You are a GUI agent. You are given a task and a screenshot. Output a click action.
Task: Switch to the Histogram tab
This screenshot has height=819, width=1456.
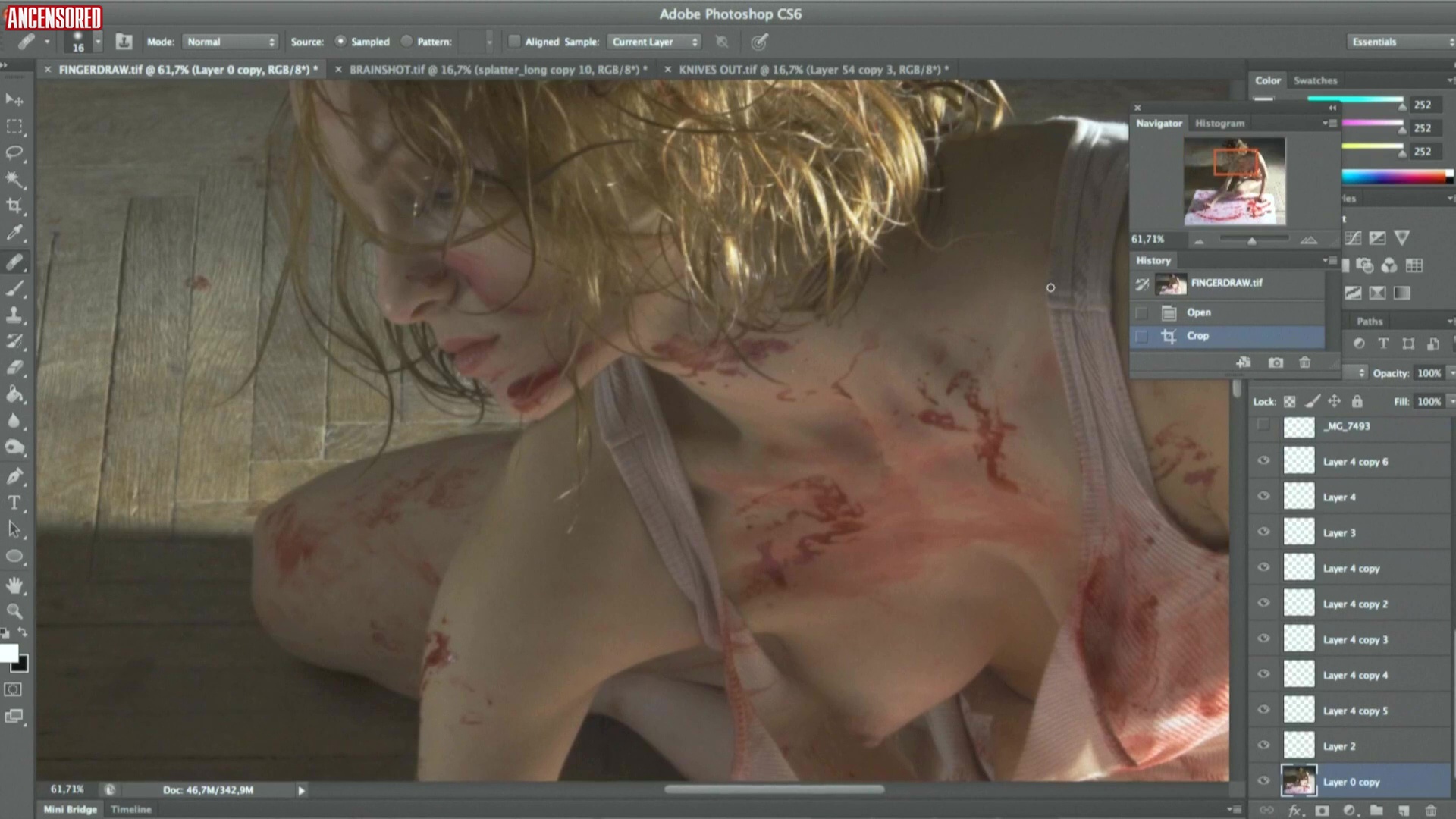coord(1219,123)
